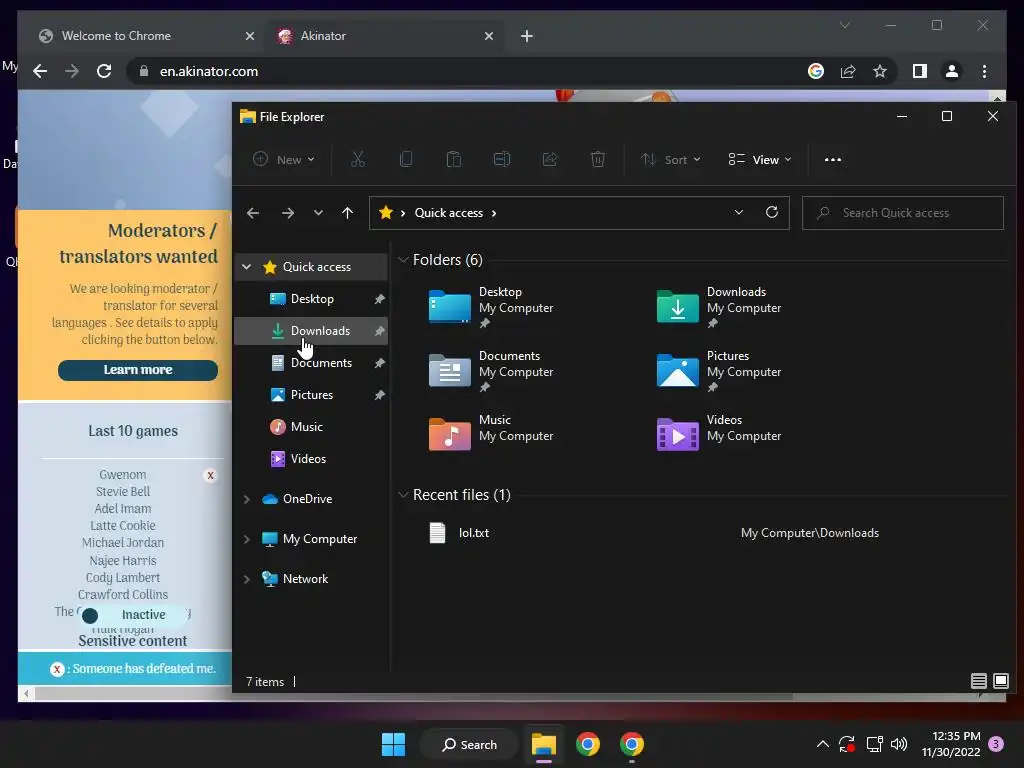Expand the OneDrive tree node
Screen dimensions: 1024x768
pos(246,499)
